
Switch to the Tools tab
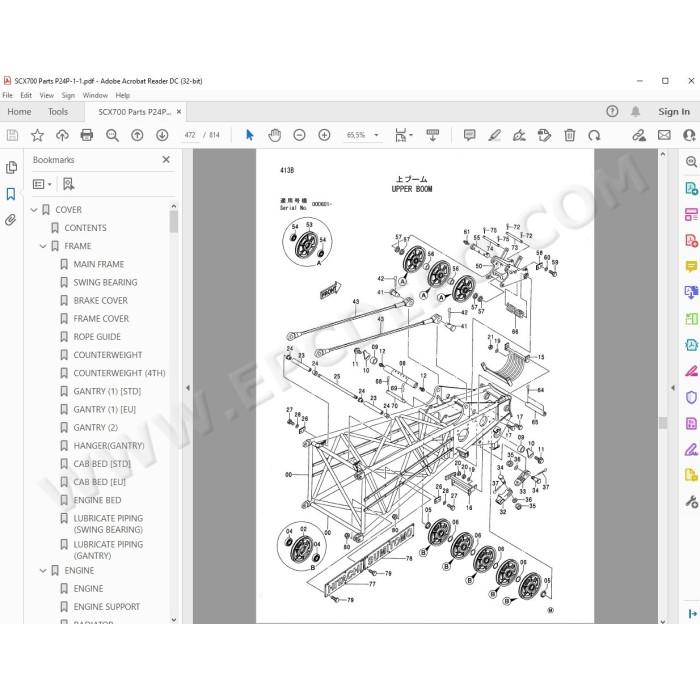(x=58, y=112)
